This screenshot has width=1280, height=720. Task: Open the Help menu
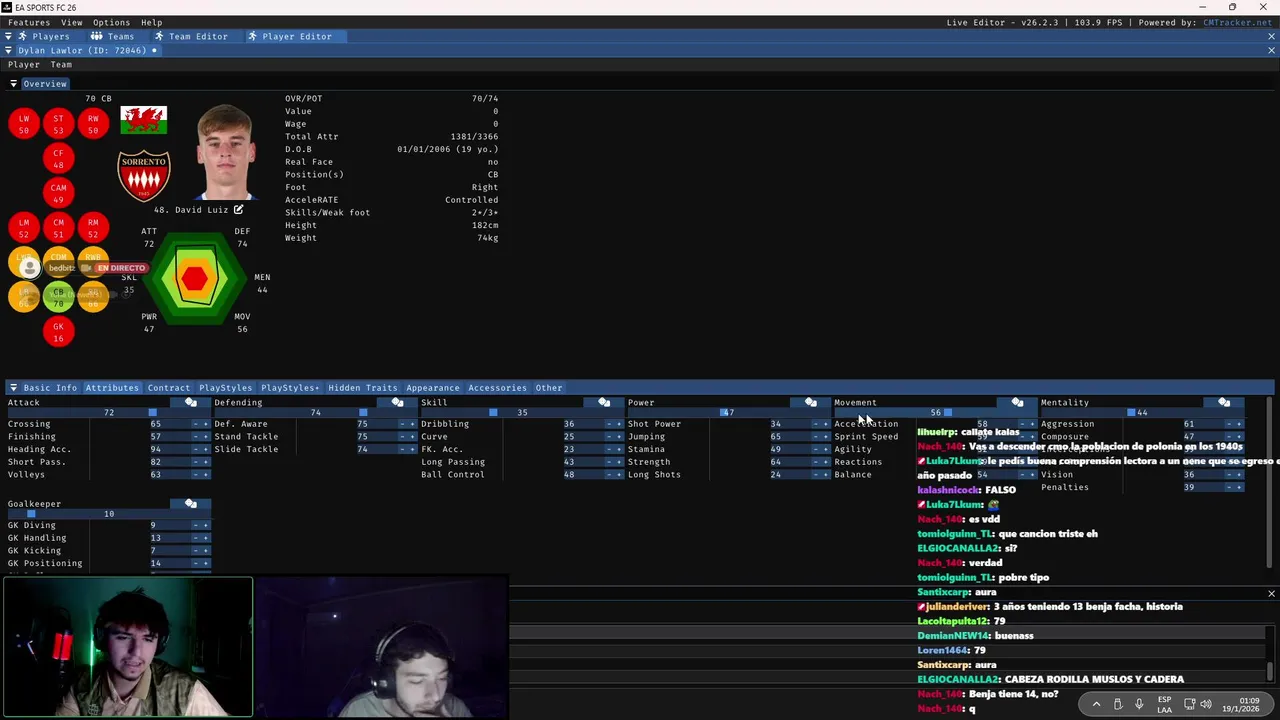coord(151,22)
